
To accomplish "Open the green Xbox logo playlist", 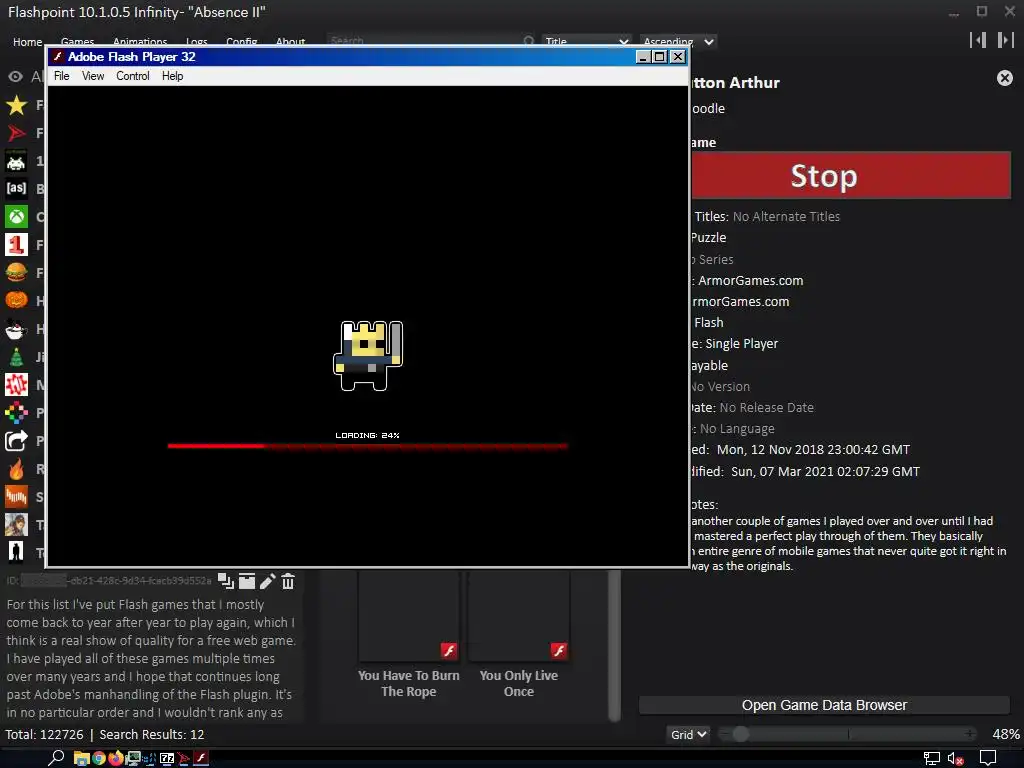I will (16, 217).
